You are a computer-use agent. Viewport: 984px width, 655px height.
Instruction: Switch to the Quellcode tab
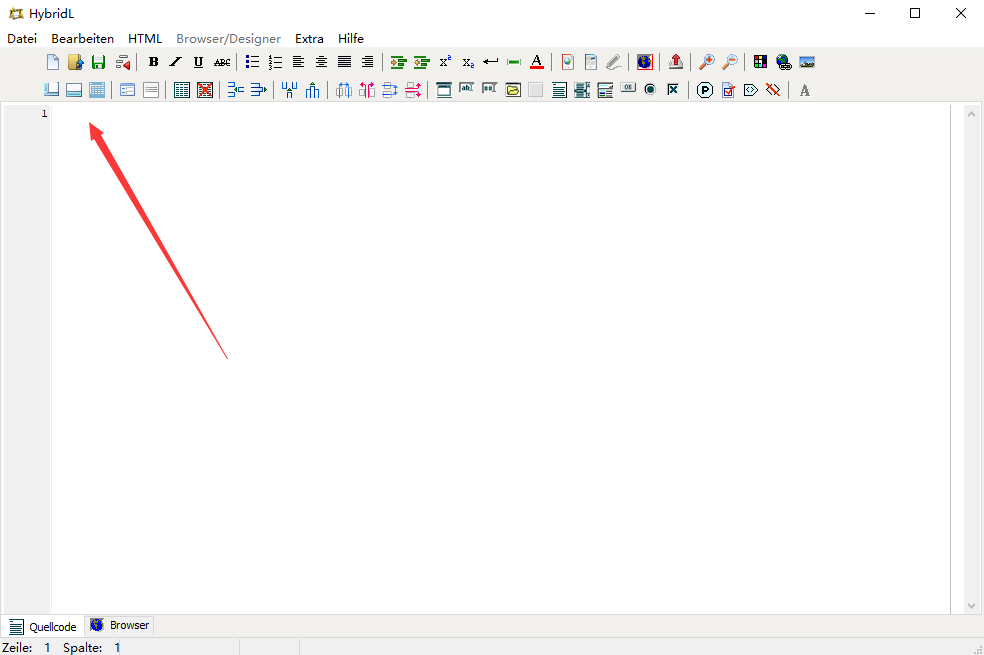click(43, 626)
